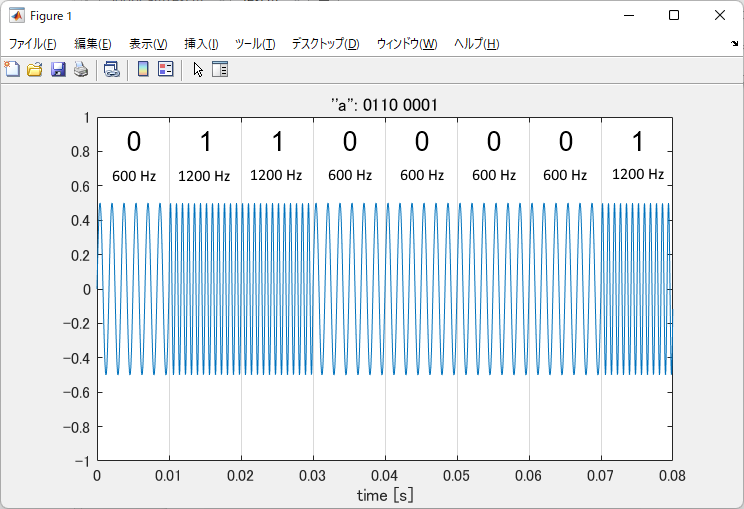744x509 pixels.
Task: Click the x-axis tick label 0.05
Action: [x=456, y=476]
